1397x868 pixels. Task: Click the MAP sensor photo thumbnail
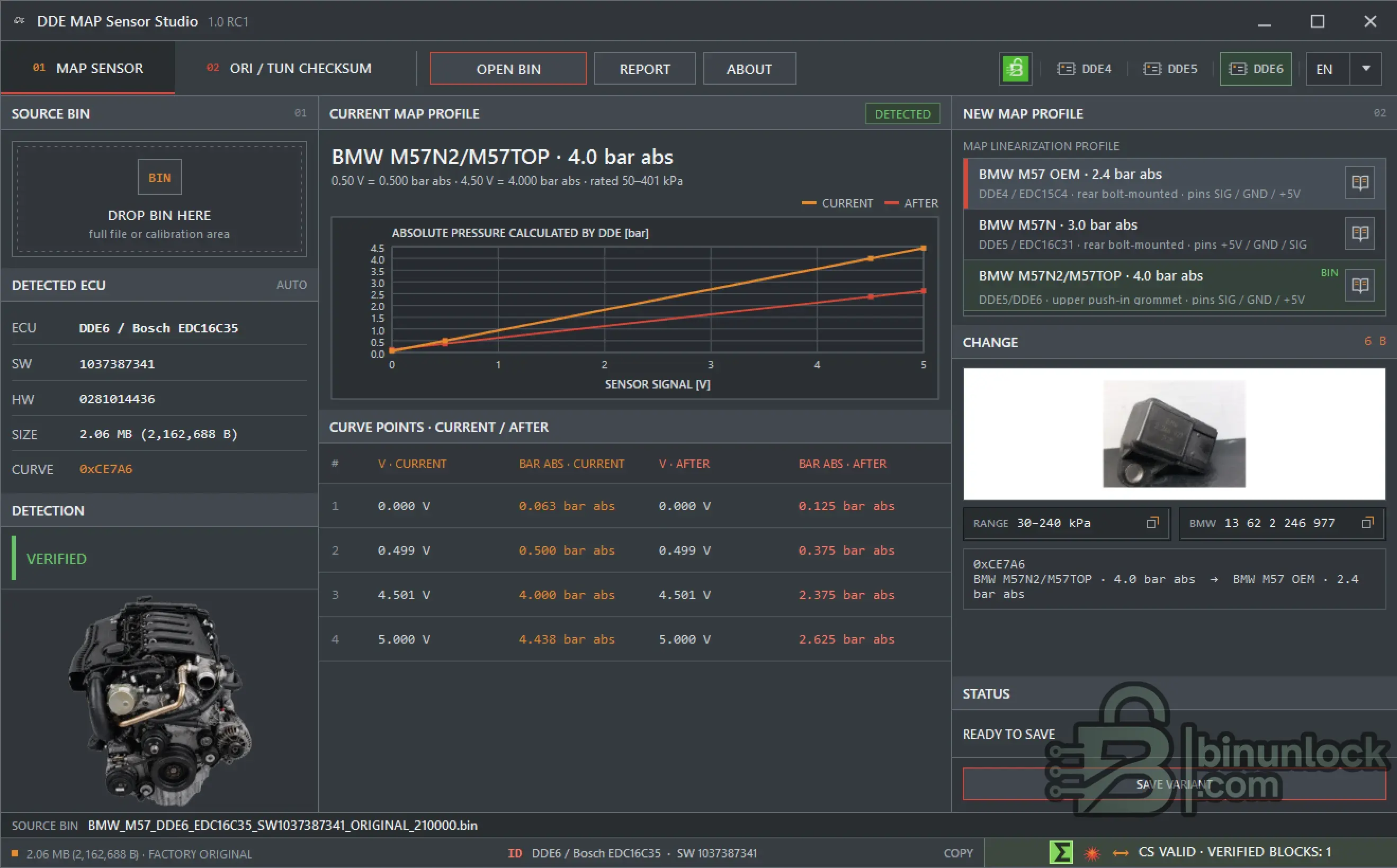pyautogui.click(x=1174, y=433)
